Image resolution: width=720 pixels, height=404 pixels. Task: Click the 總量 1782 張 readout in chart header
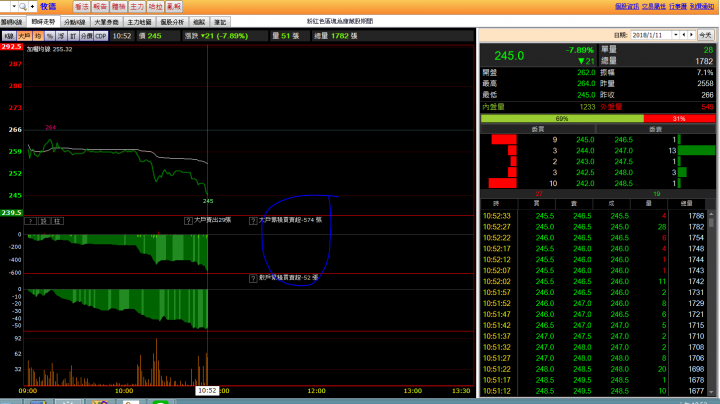(x=336, y=36)
